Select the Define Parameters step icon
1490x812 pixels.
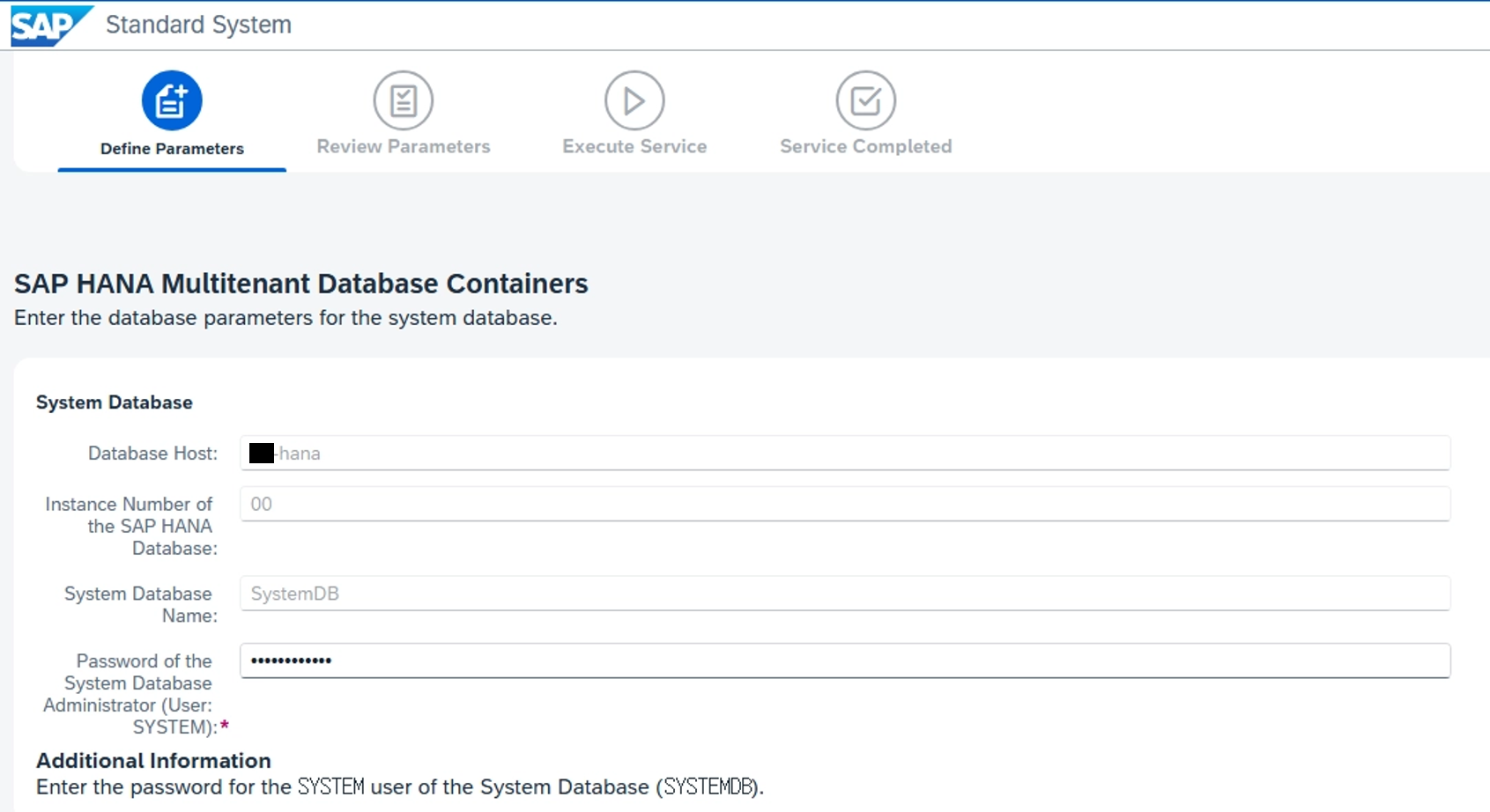[x=172, y=100]
